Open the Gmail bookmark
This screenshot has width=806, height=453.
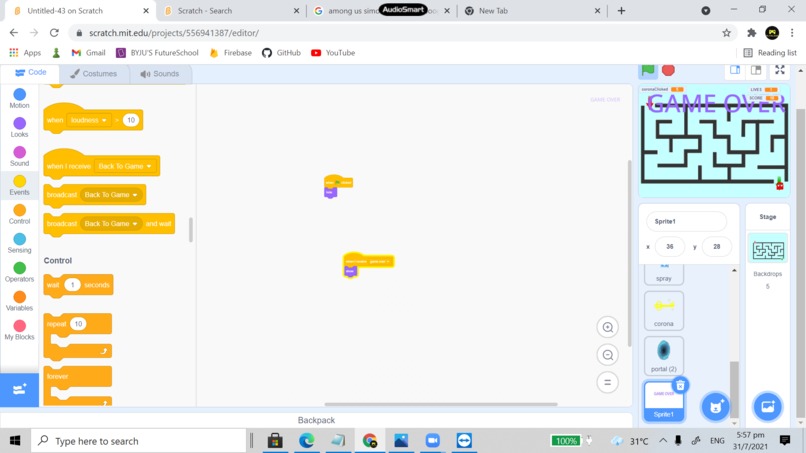click(88, 53)
